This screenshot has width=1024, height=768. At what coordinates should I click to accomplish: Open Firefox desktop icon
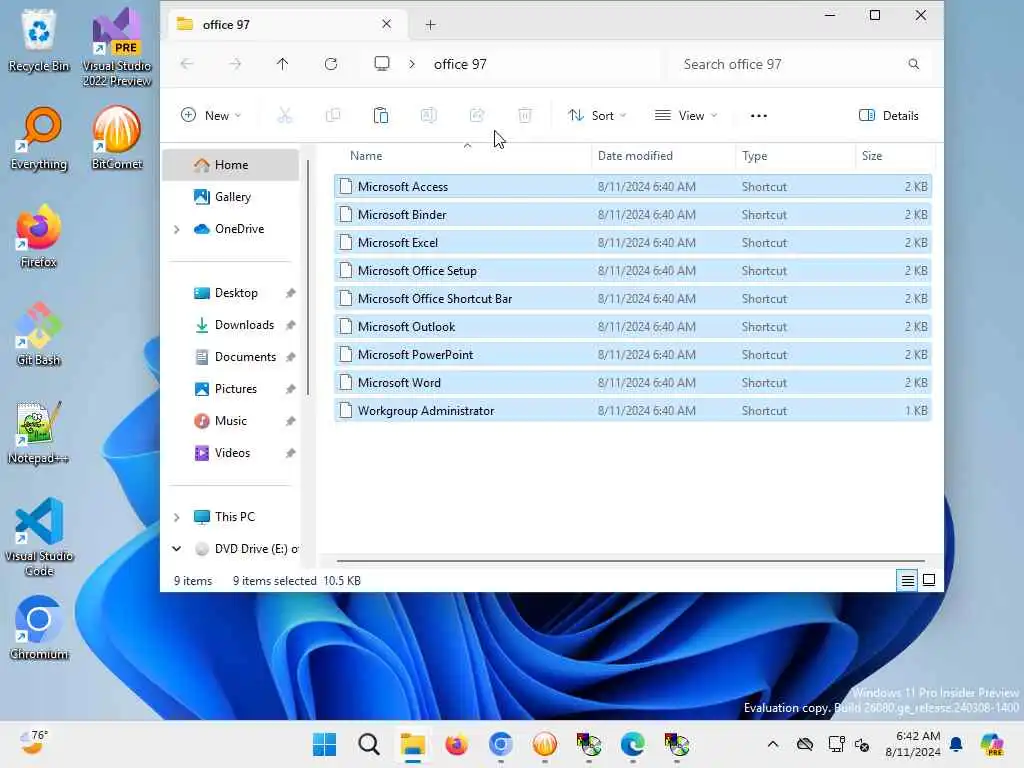[39, 236]
